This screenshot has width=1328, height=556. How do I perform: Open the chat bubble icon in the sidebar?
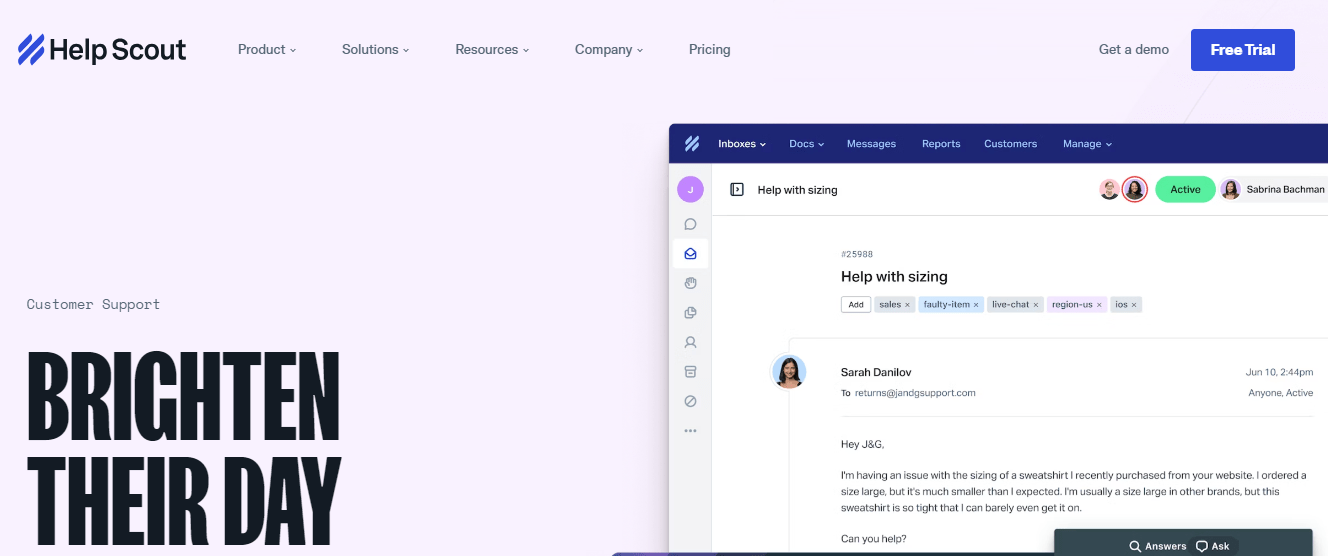click(690, 224)
